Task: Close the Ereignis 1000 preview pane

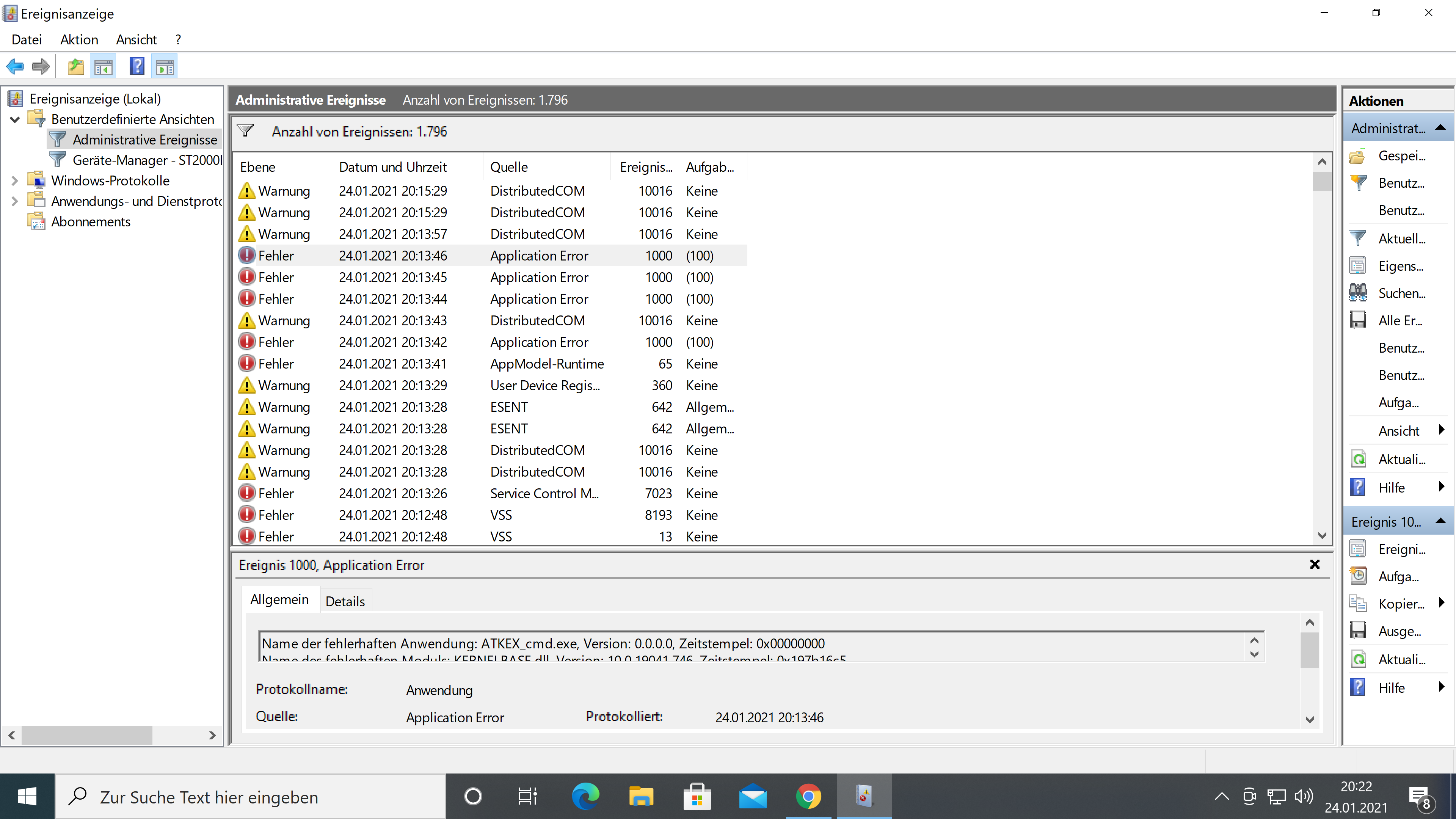Action: [x=1315, y=564]
